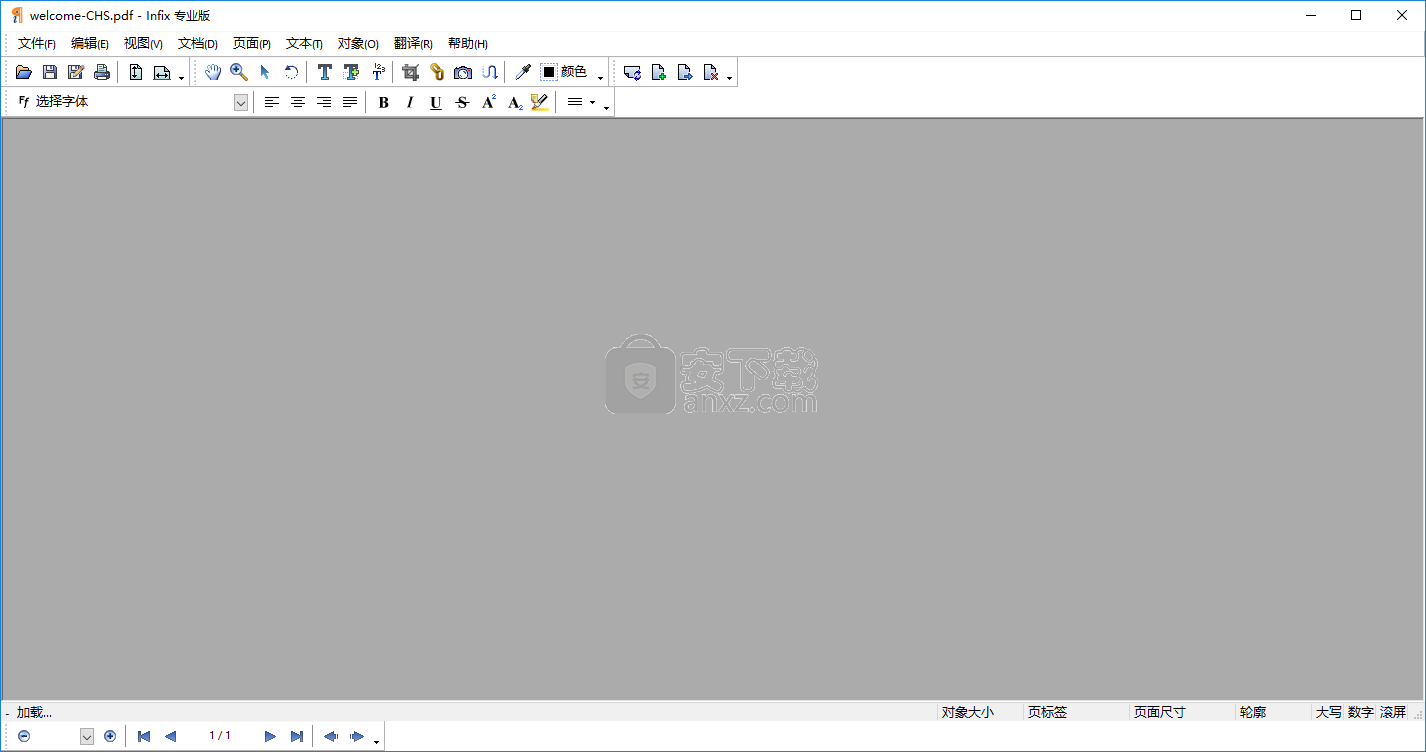
Task: Insert a new page with green-plus page icon
Action: 659,72
